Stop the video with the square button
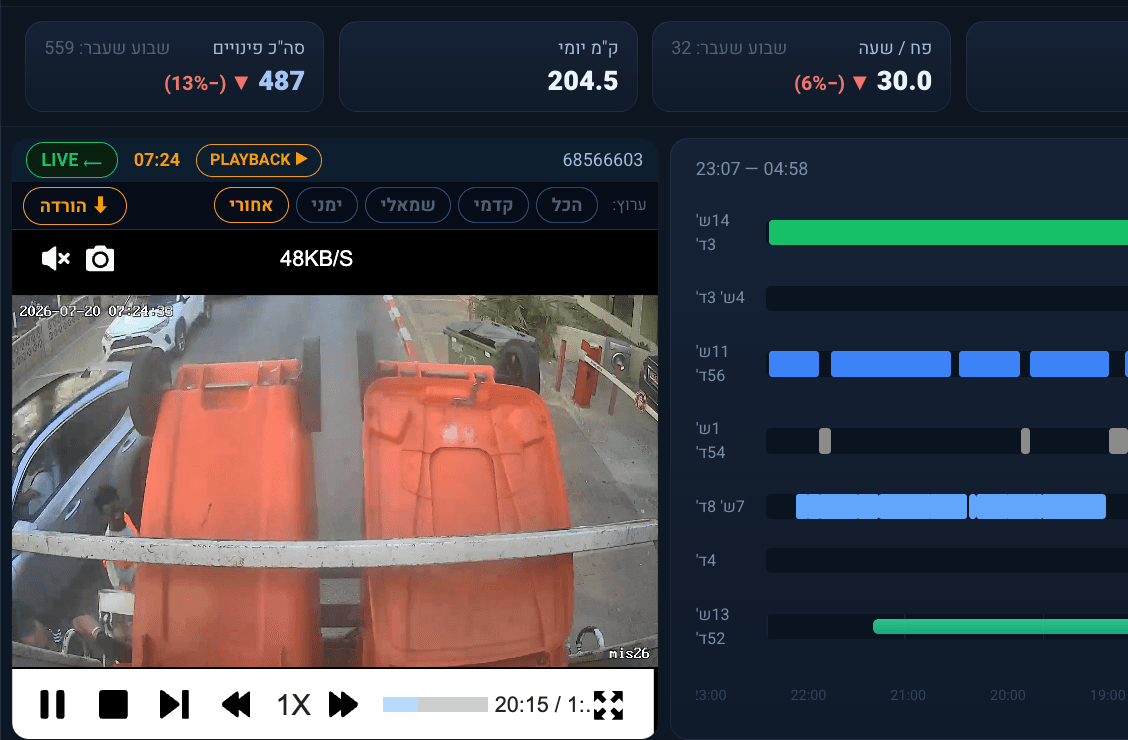The height and width of the screenshot is (740, 1128). (x=113, y=704)
